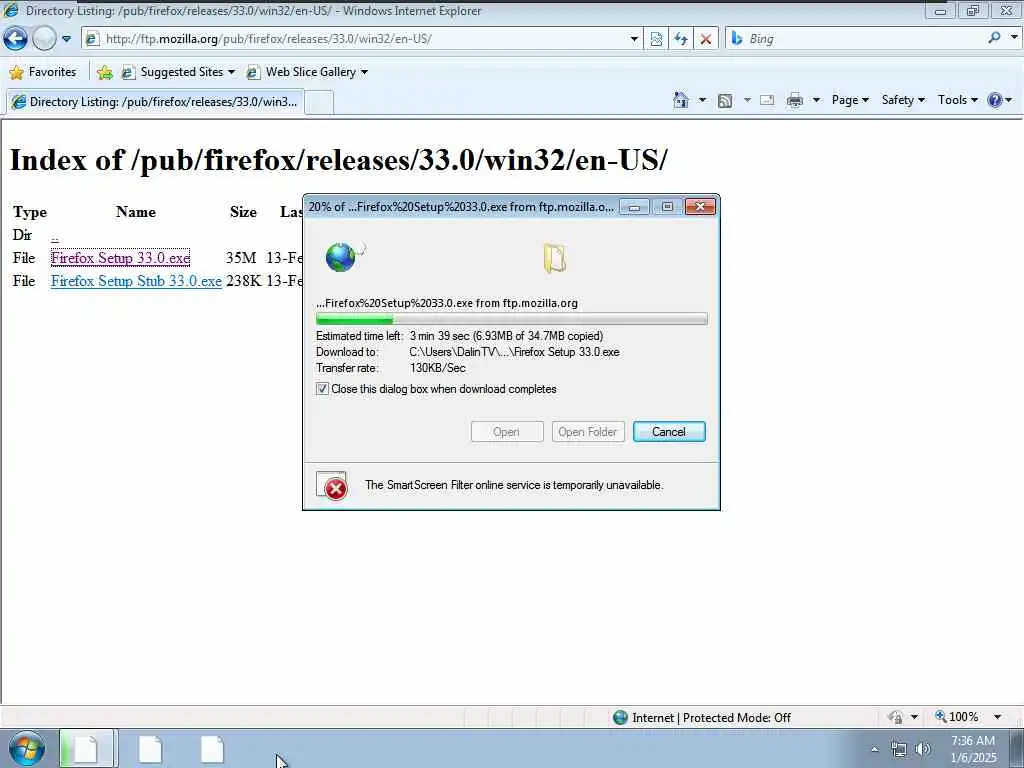This screenshot has height=768, width=1024.
Task: Open the Favorites star button
Action: (x=43, y=72)
